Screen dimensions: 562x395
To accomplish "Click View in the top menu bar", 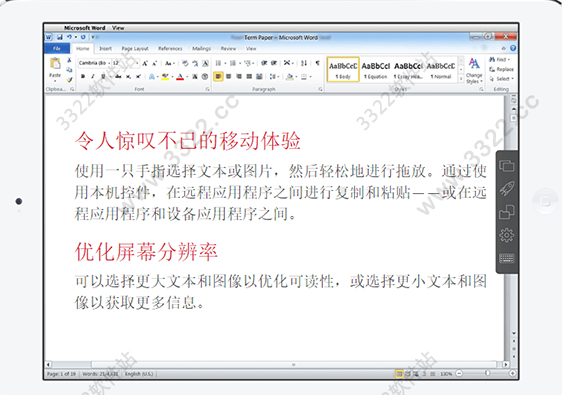I will [x=118, y=28].
